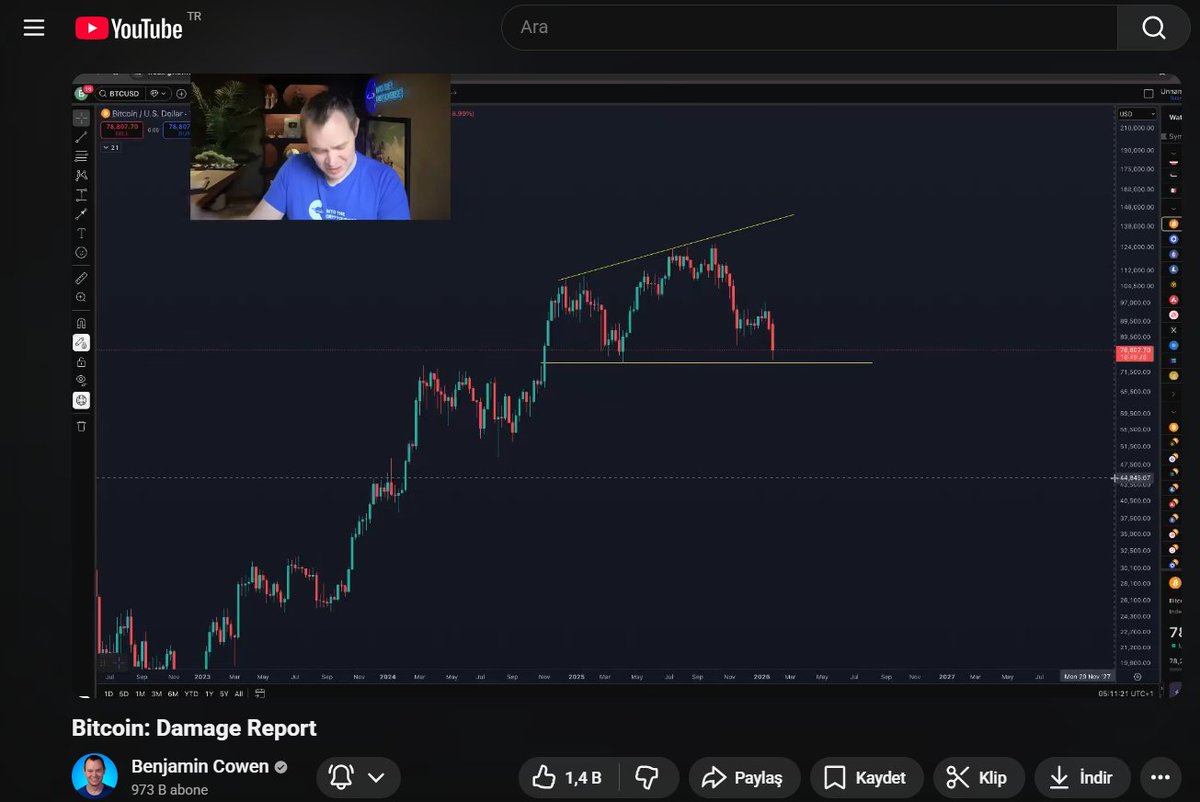
Task: Click the red SELL price button
Action: click(121, 130)
